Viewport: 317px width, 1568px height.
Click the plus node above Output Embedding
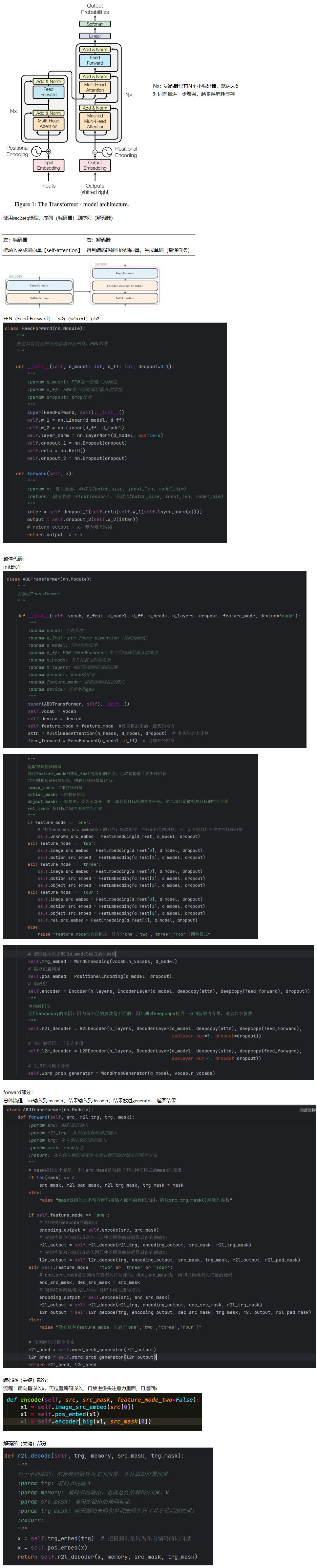(95, 152)
